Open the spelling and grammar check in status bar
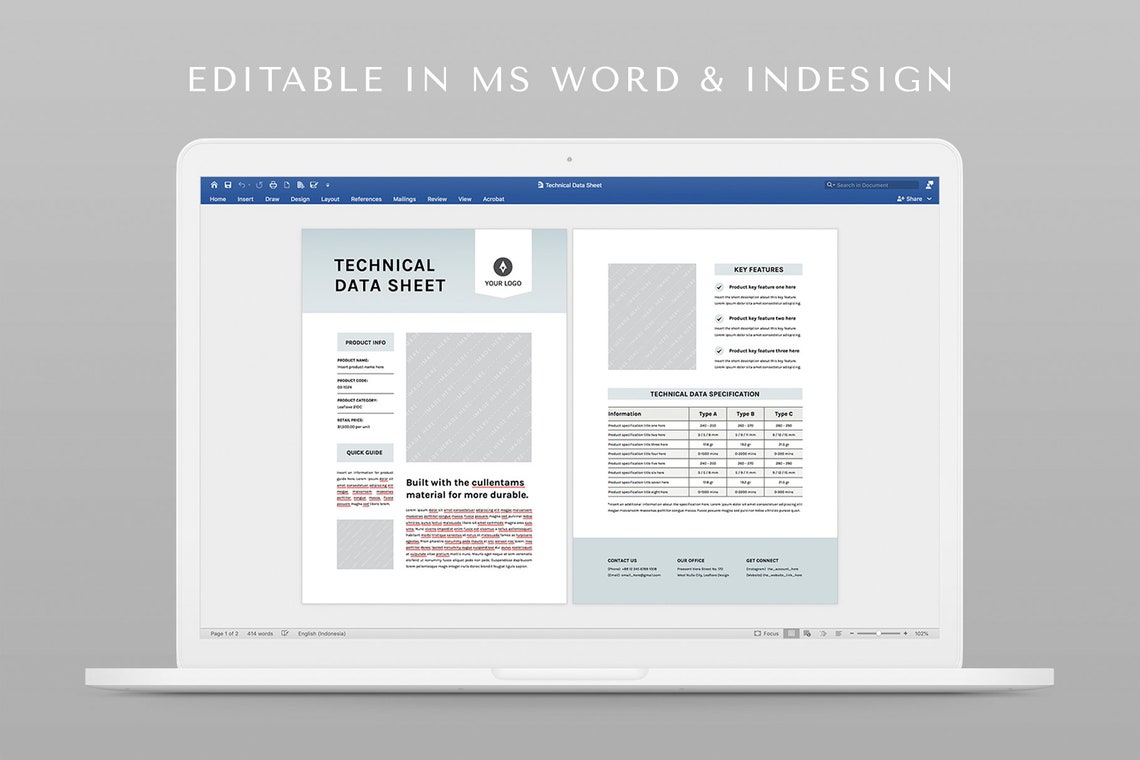 284,633
